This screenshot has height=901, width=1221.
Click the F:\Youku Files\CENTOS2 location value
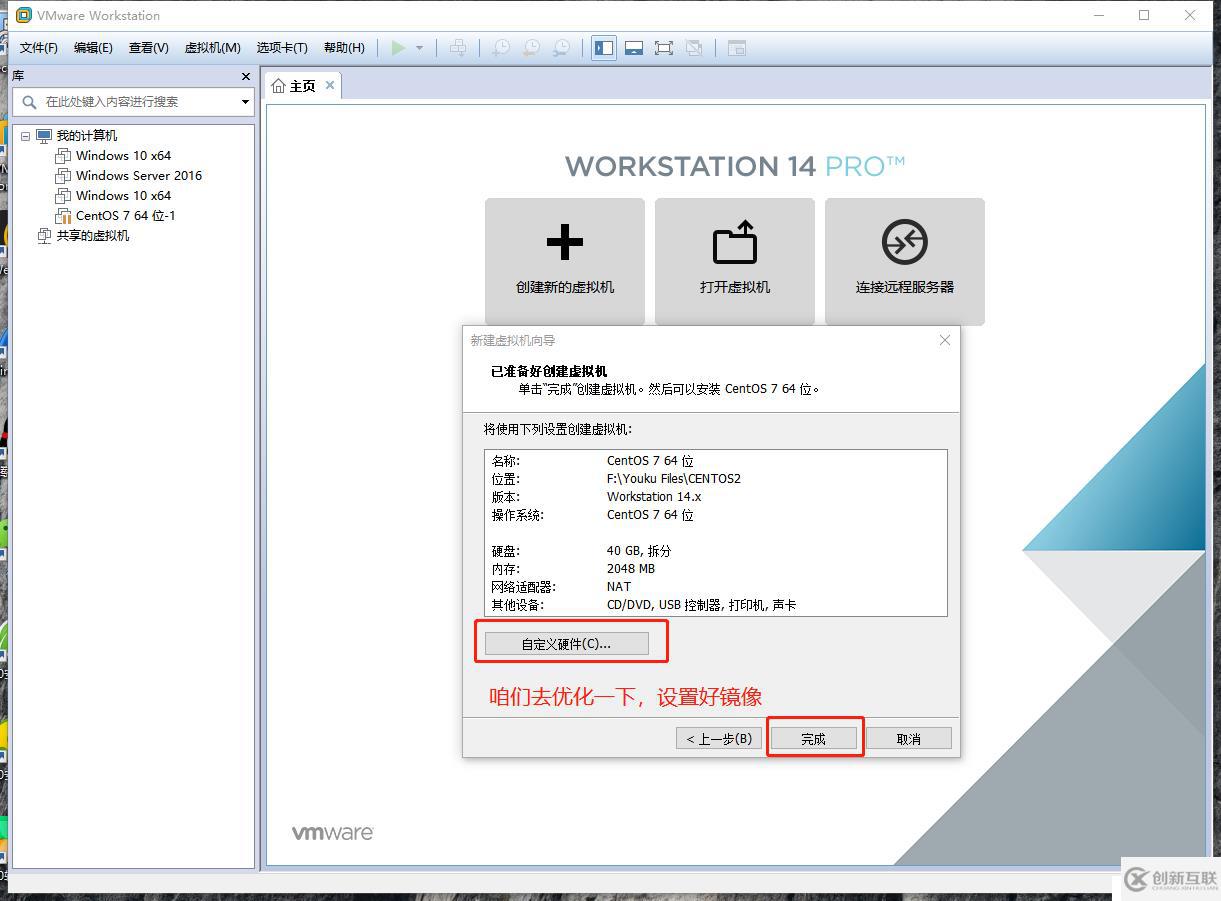[674, 479]
